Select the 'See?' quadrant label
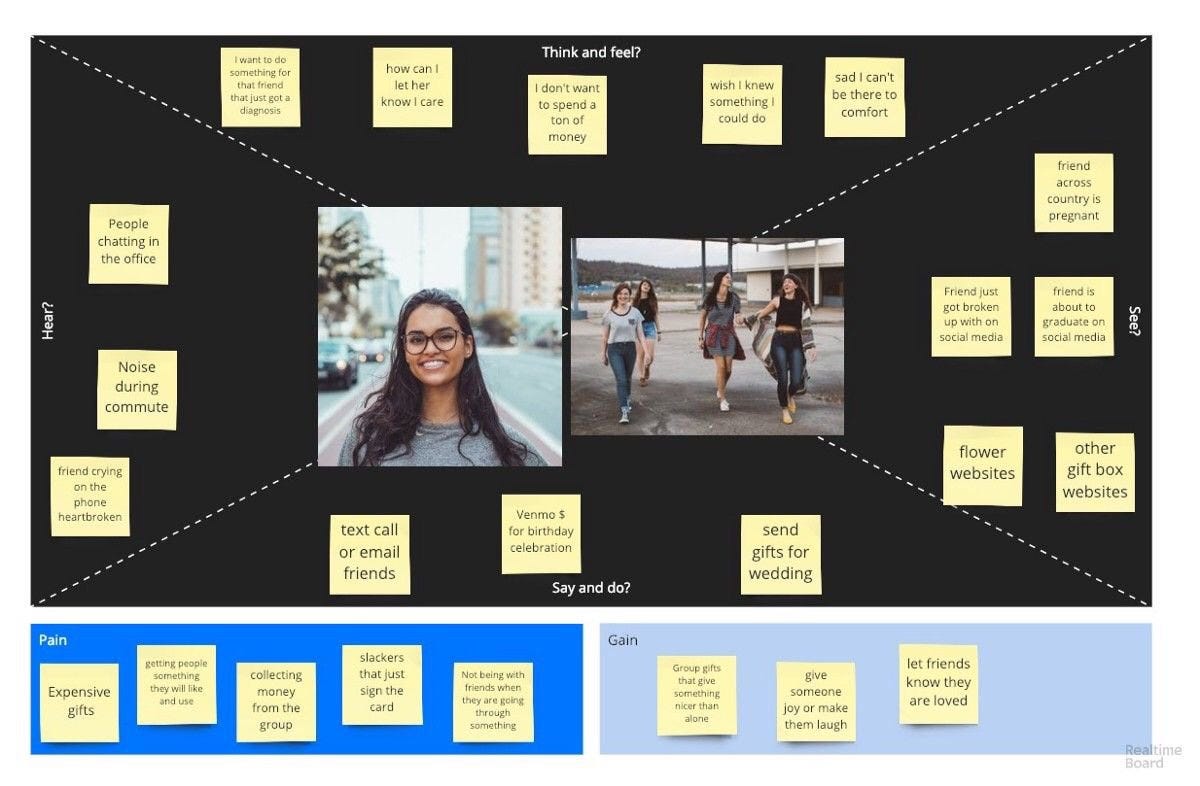Viewport: 1200px width, 786px height. coord(1133,318)
